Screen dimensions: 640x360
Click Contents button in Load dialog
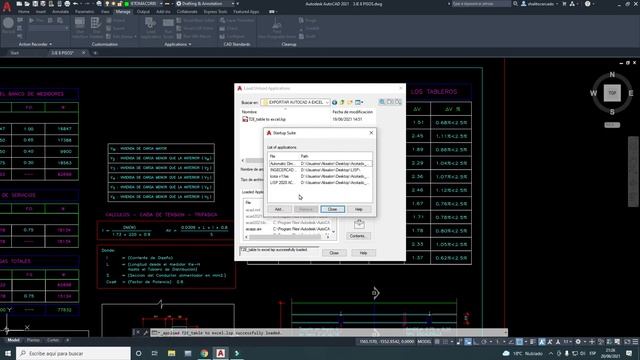(x=357, y=236)
